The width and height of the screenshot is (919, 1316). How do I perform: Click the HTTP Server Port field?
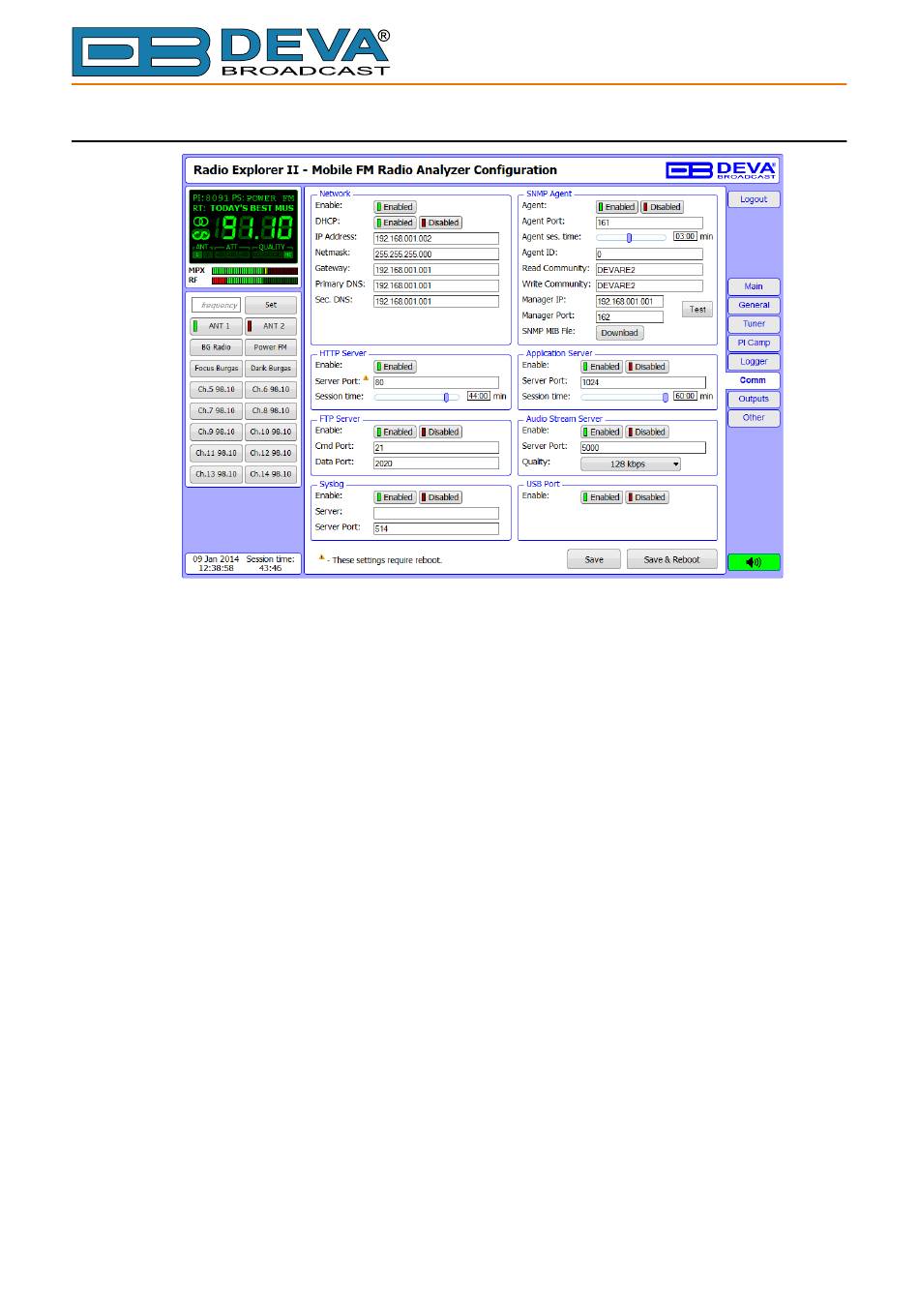coord(436,382)
